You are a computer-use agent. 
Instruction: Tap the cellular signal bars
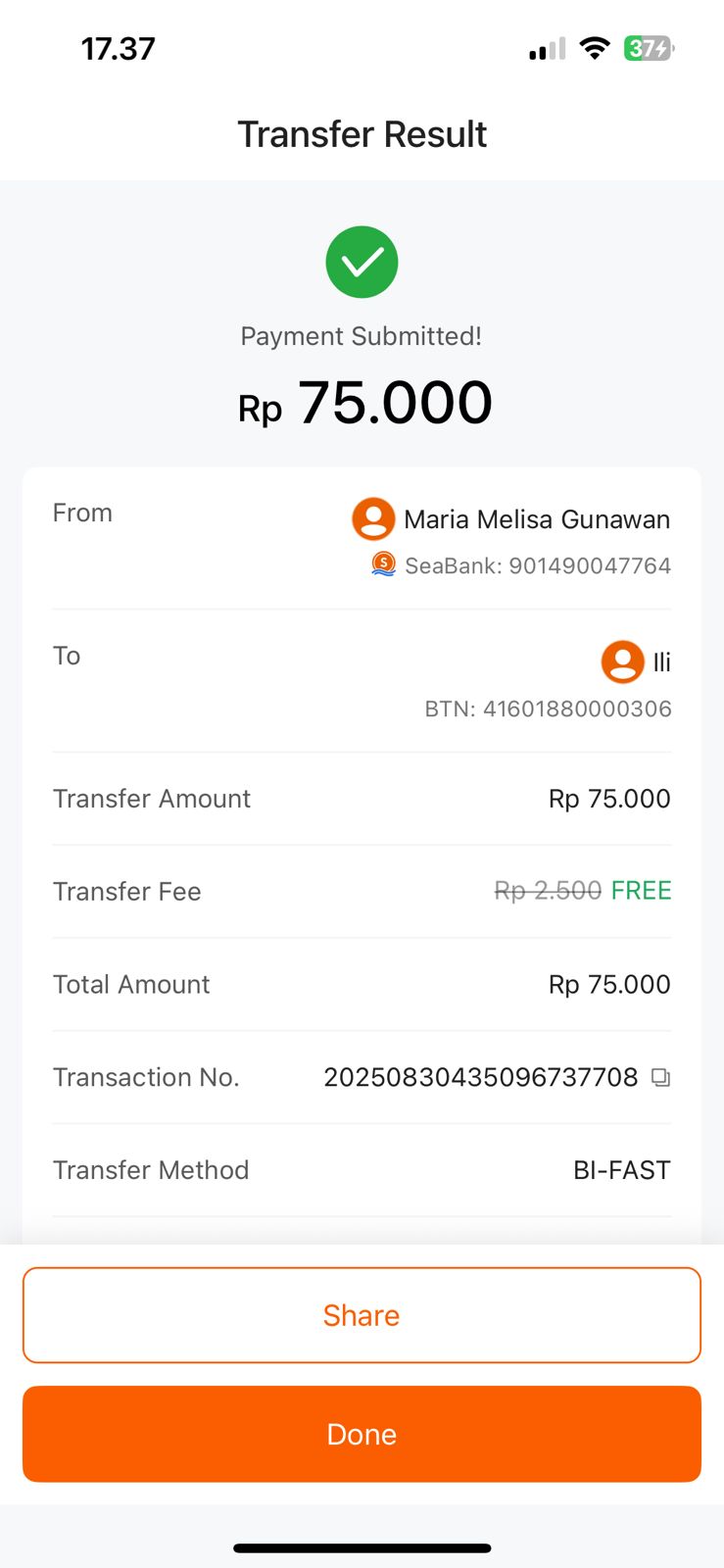pyautogui.click(x=547, y=49)
